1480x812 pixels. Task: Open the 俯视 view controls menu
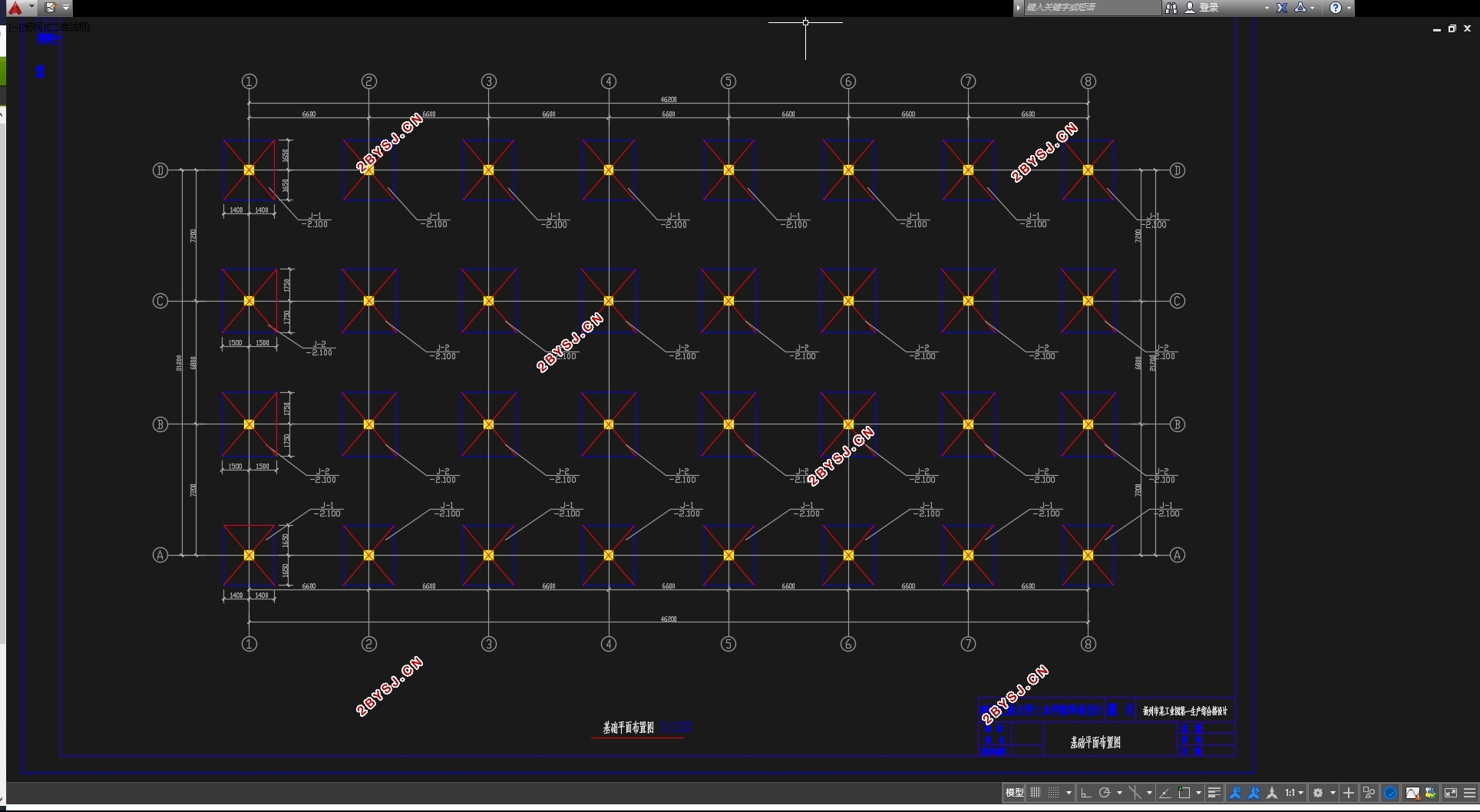pos(34,27)
